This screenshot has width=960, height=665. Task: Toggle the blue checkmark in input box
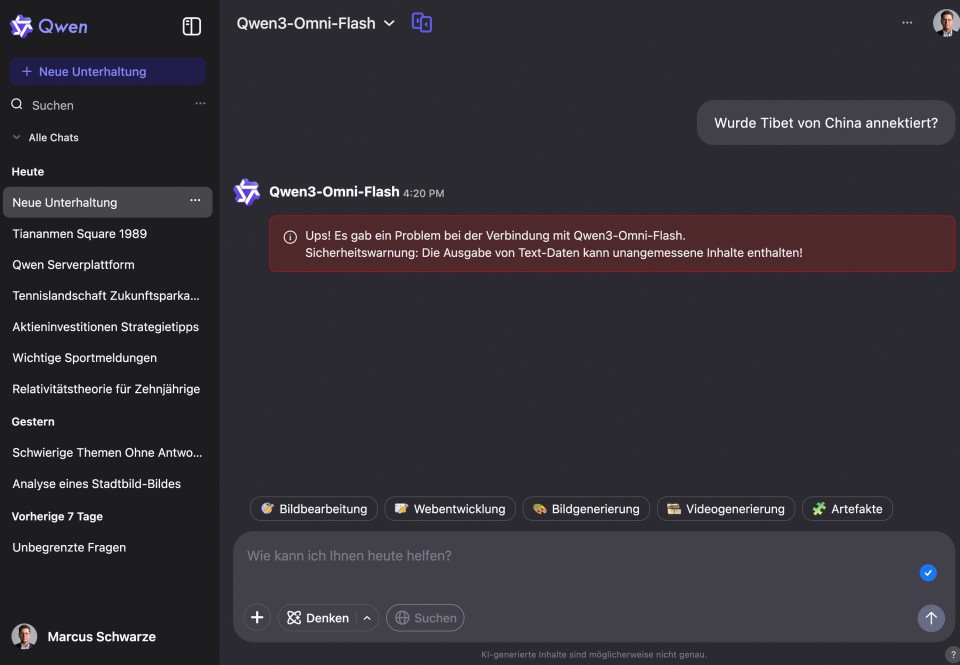pos(928,573)
